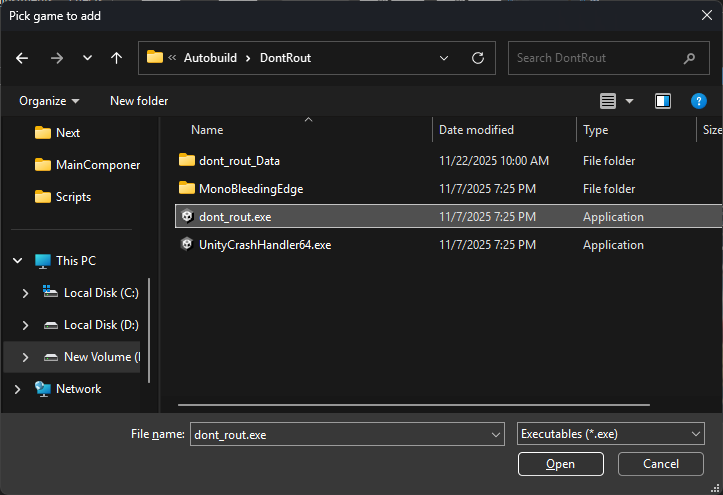723x495 pixels.
Task: Refresh the DontRout folder view
Action: [477, 58]
